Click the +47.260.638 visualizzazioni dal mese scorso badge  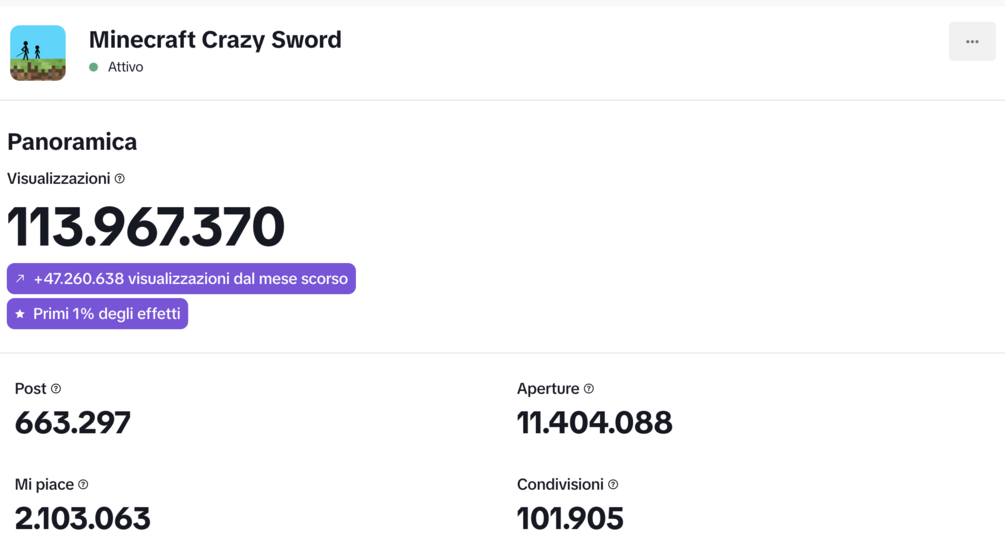(181, 279)
